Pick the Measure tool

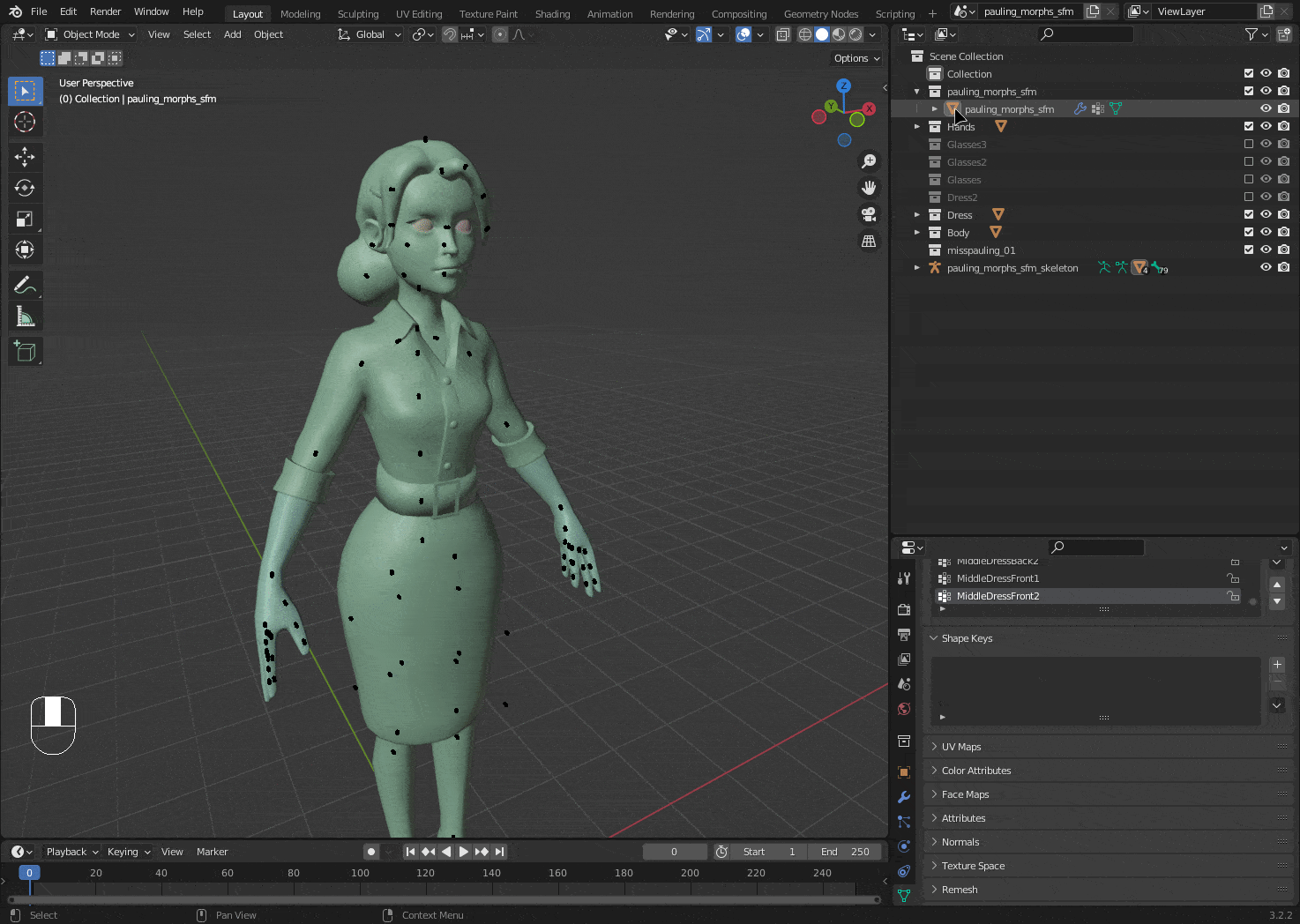click(x=25, y=317)
